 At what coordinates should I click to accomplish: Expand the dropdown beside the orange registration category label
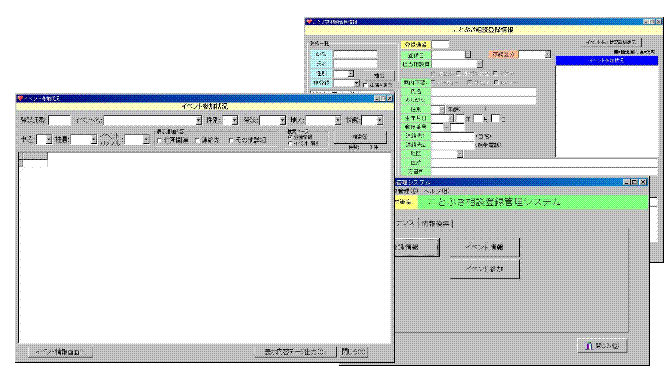click(x=547, y=55)
